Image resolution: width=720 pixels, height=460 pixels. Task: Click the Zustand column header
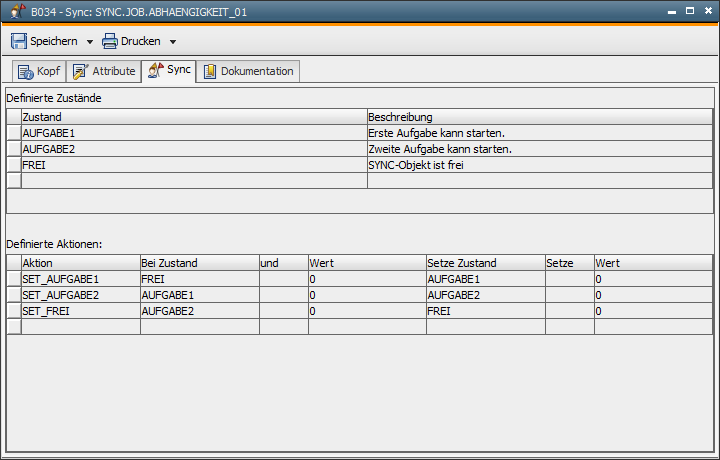(194, 117)
